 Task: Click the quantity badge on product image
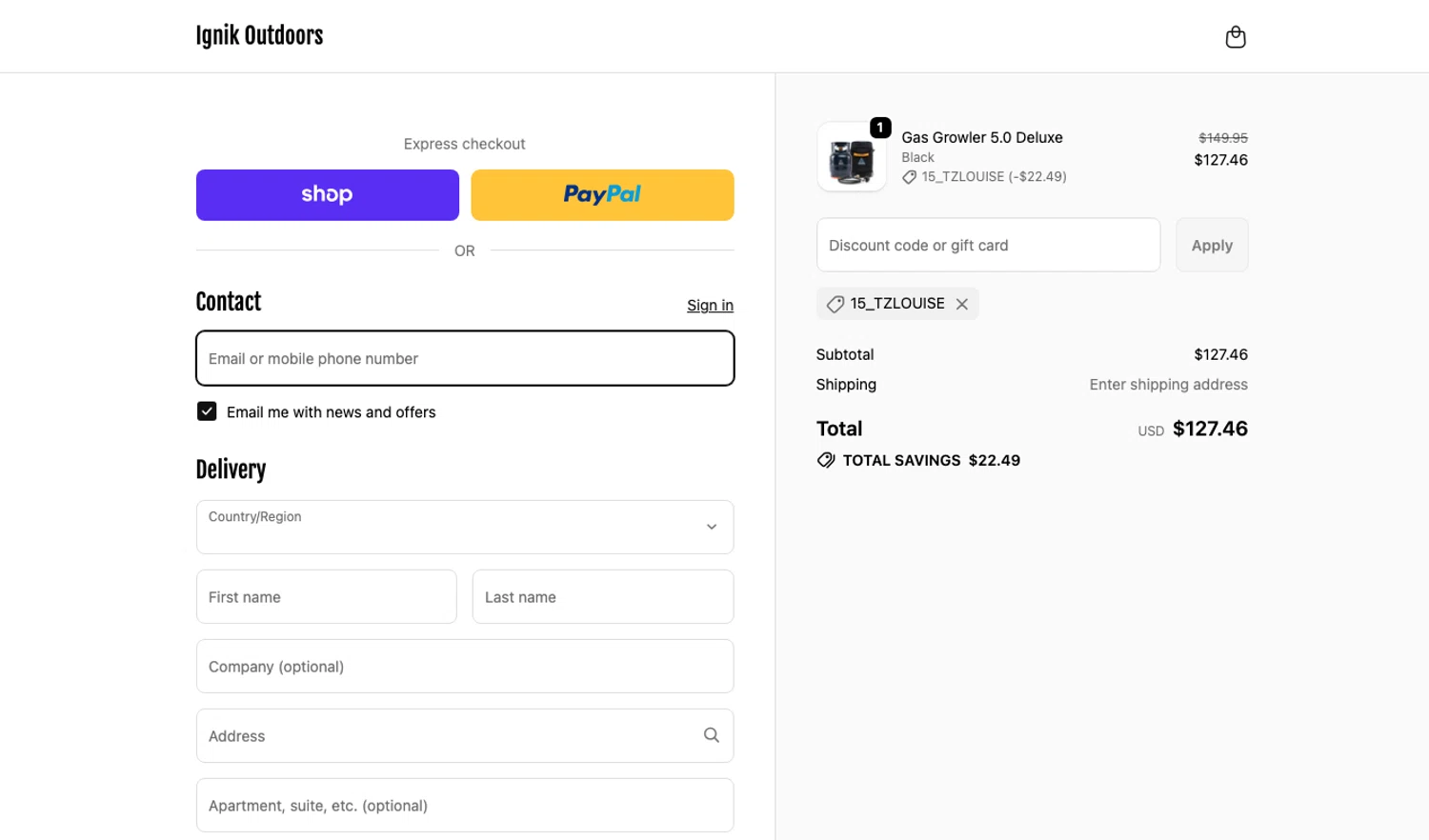tap(880, 127)
